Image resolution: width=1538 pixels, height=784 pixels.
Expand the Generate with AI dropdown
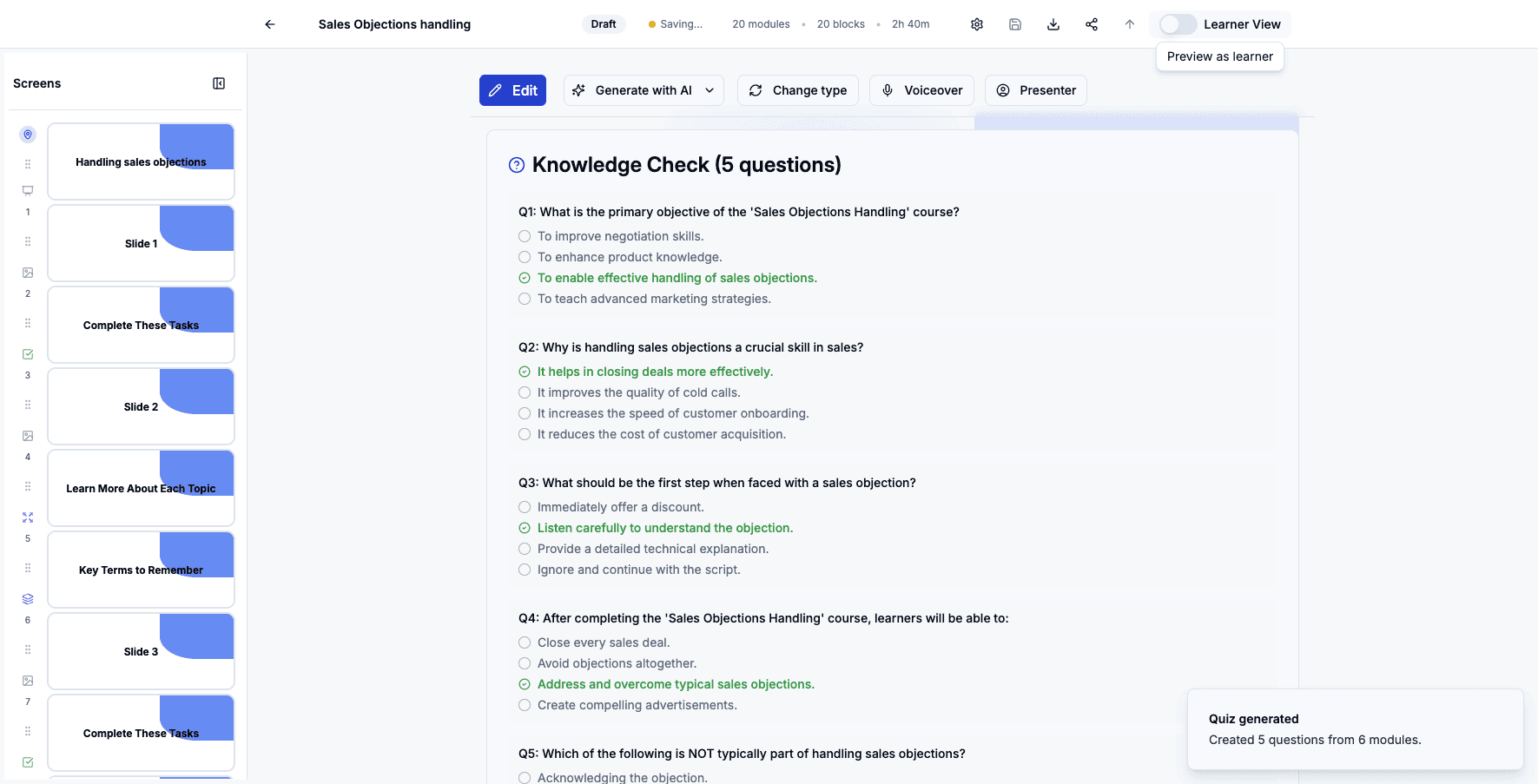pos(710,89)
